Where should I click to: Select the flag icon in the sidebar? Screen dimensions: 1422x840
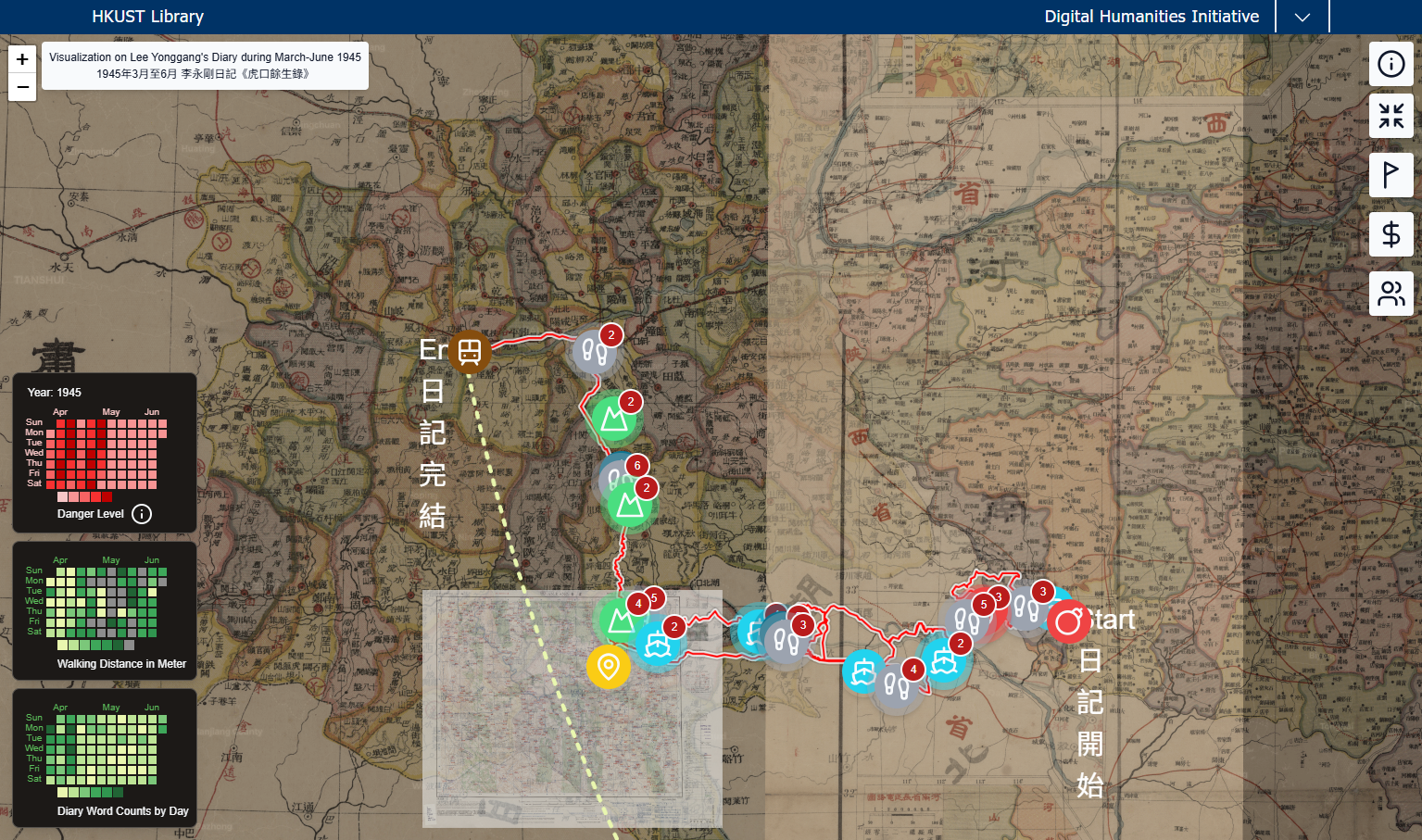tap(1391, 175)
